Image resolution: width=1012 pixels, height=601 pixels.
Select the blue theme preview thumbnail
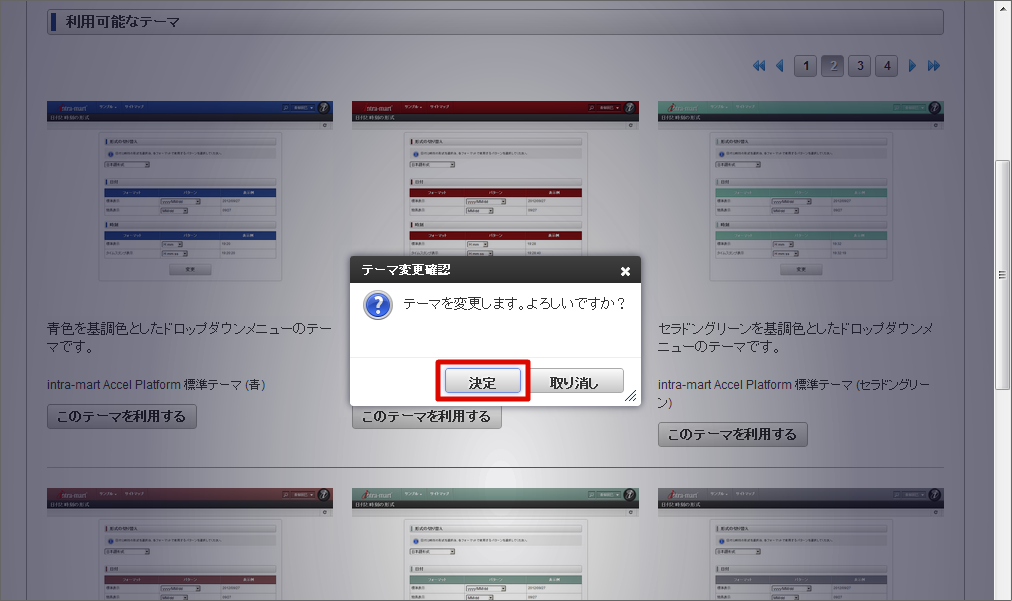point(190,191)
